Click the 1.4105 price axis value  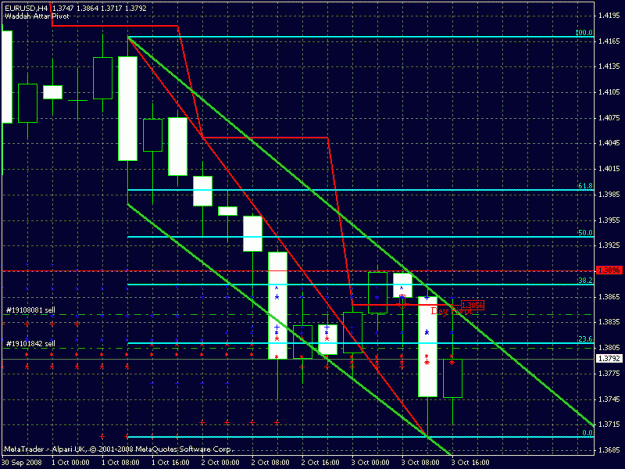(x=609, y=92)
